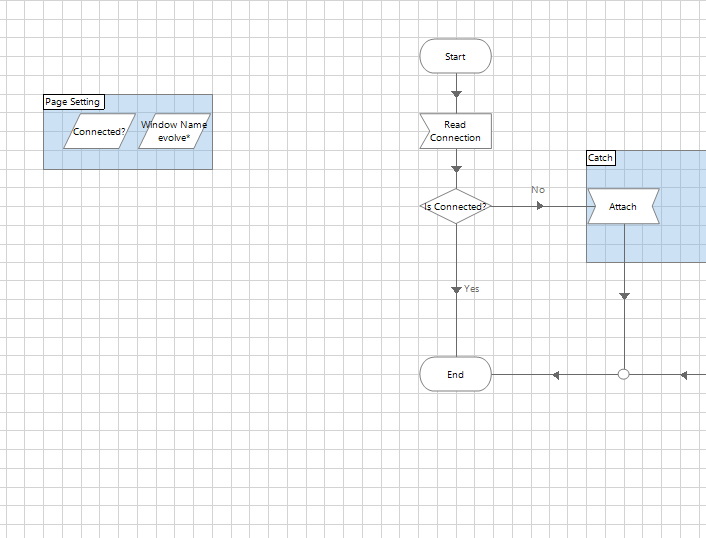
Task: Click the arrow on the Yes link
Action: click(456, 290)
